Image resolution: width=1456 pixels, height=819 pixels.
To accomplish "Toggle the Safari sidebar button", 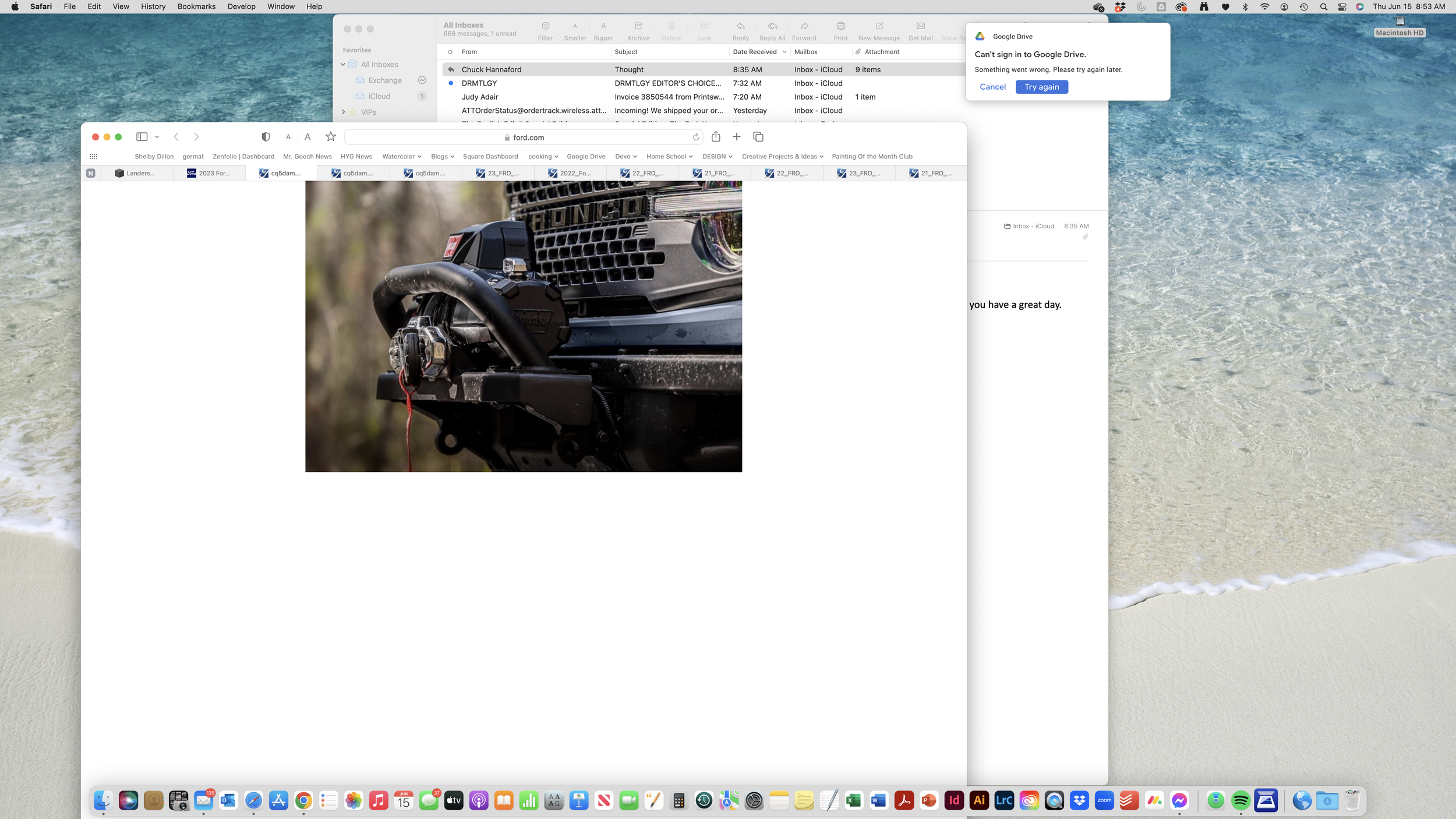I will coord(142,137).
